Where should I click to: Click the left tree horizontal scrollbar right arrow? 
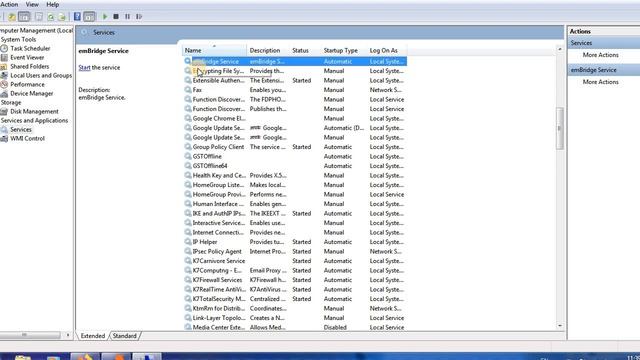tap(68, 335)
